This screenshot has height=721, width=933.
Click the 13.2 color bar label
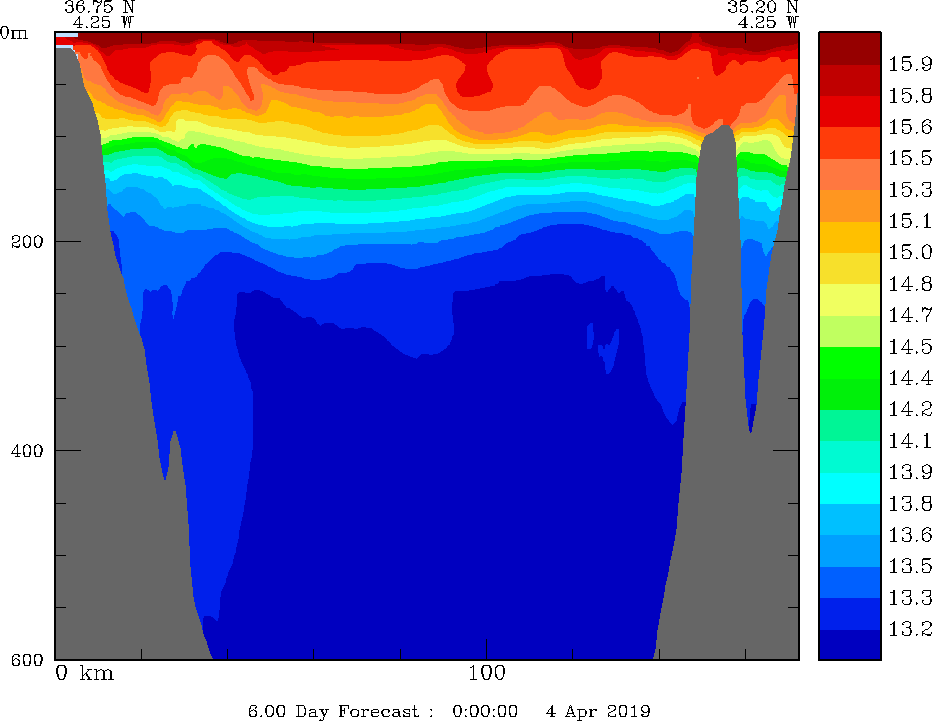(x=910, y=629)
